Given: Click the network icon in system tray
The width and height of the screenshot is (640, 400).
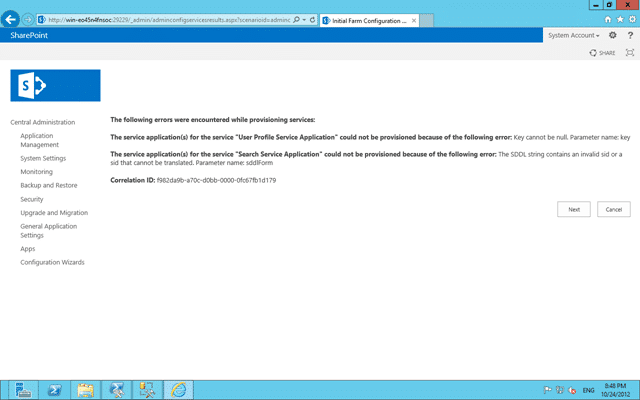Looking at the screenshot, I should pos(560,390).
